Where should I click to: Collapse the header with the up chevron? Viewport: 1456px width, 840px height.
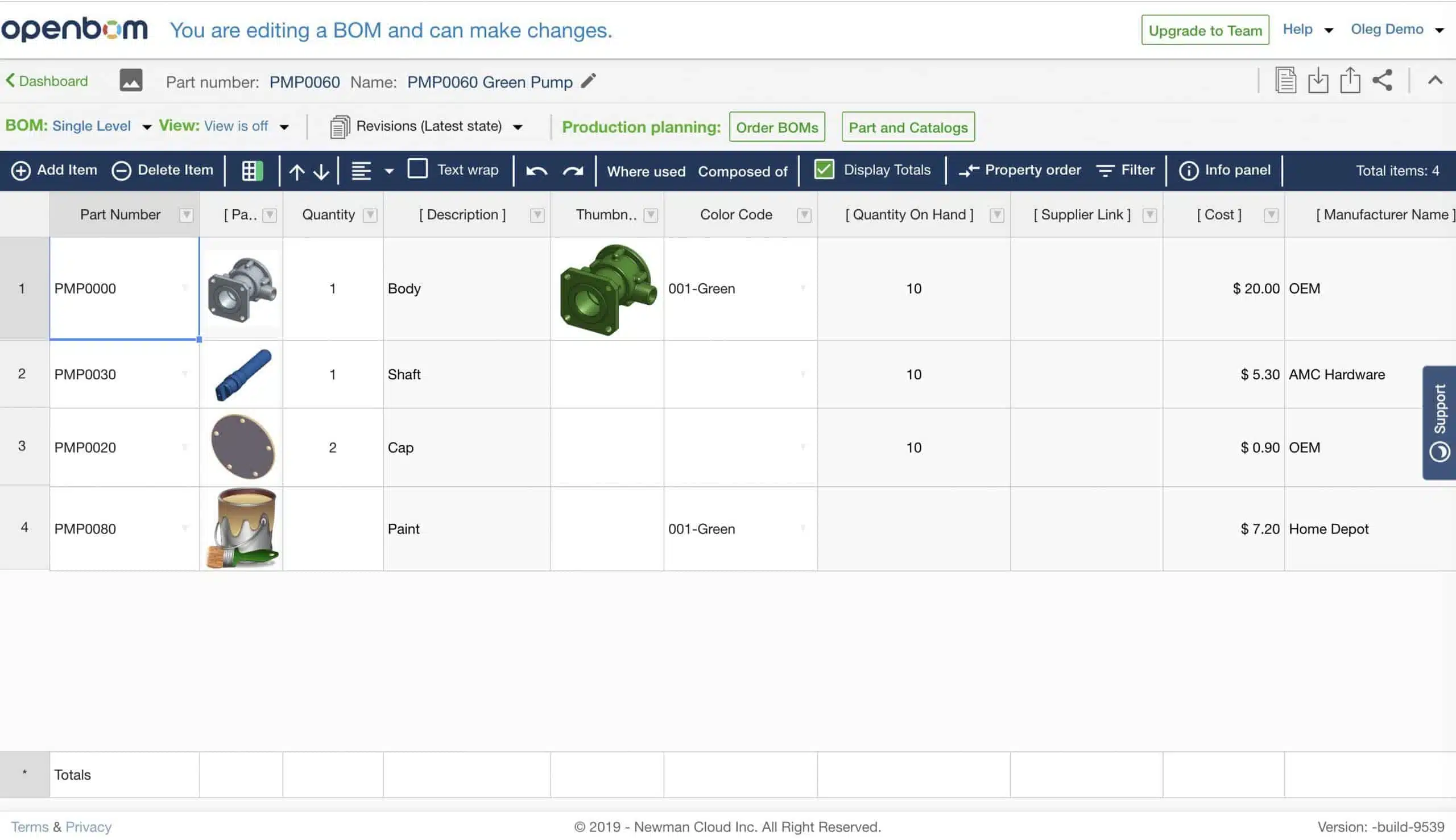coord(1434,80)
